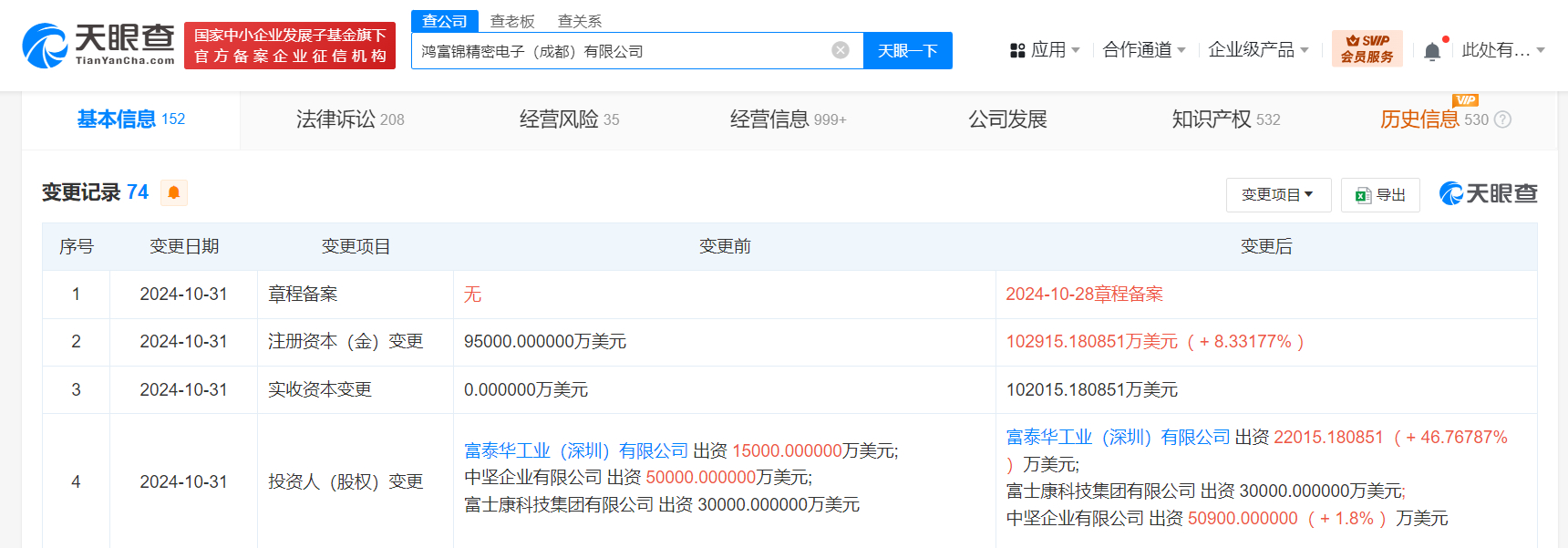Open the 经营风险 tab

(x=569, y=119)
